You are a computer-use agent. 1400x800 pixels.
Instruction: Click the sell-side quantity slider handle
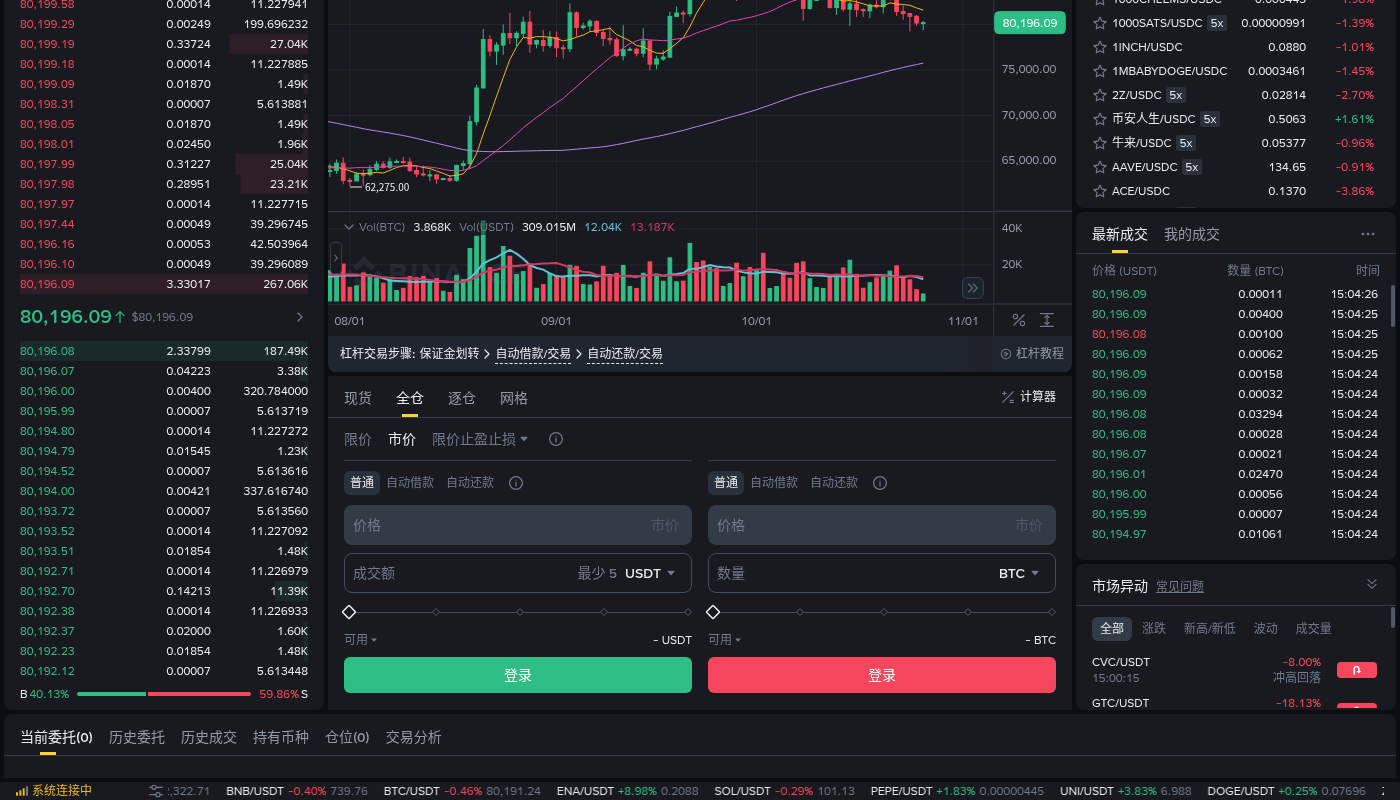[x=713, y=611]
